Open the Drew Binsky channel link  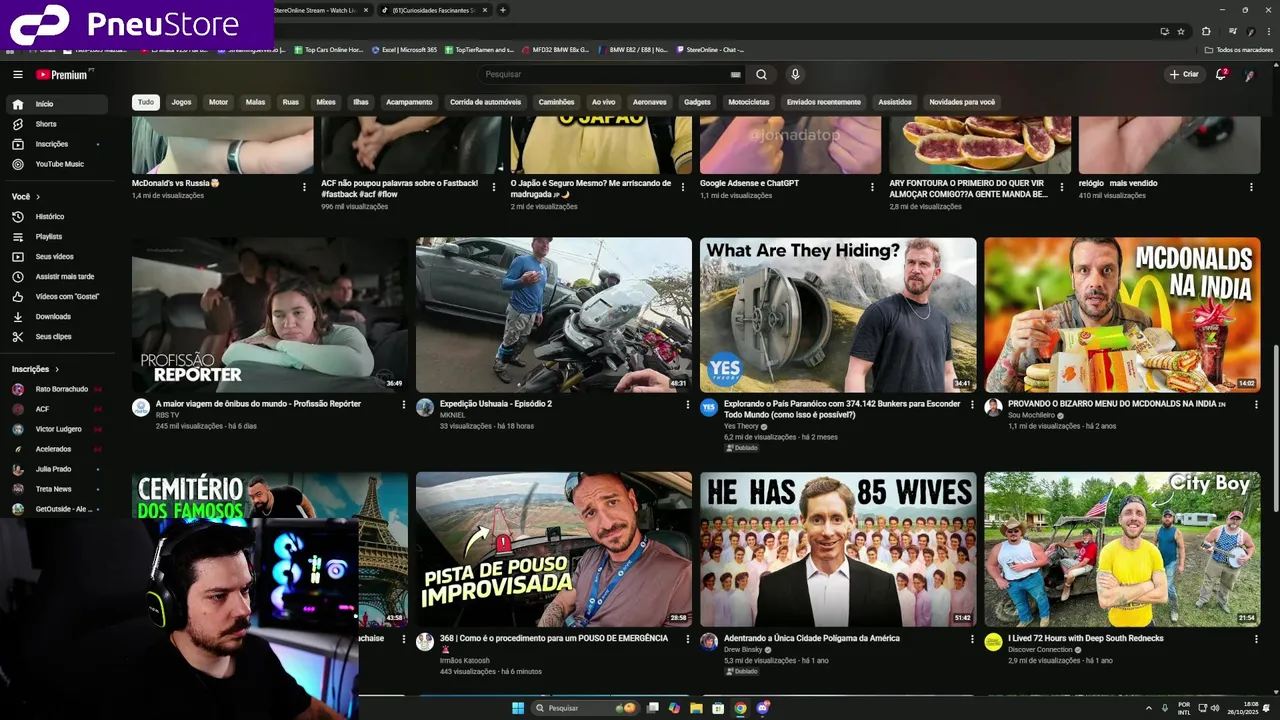[741, 650]
